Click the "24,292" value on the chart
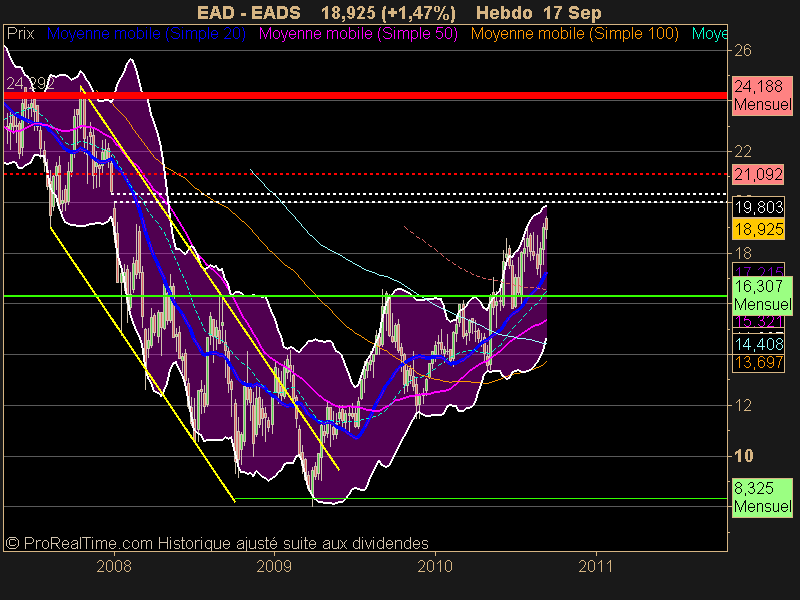This screenshot has height=600, width=800. click(x=30, y=83)
